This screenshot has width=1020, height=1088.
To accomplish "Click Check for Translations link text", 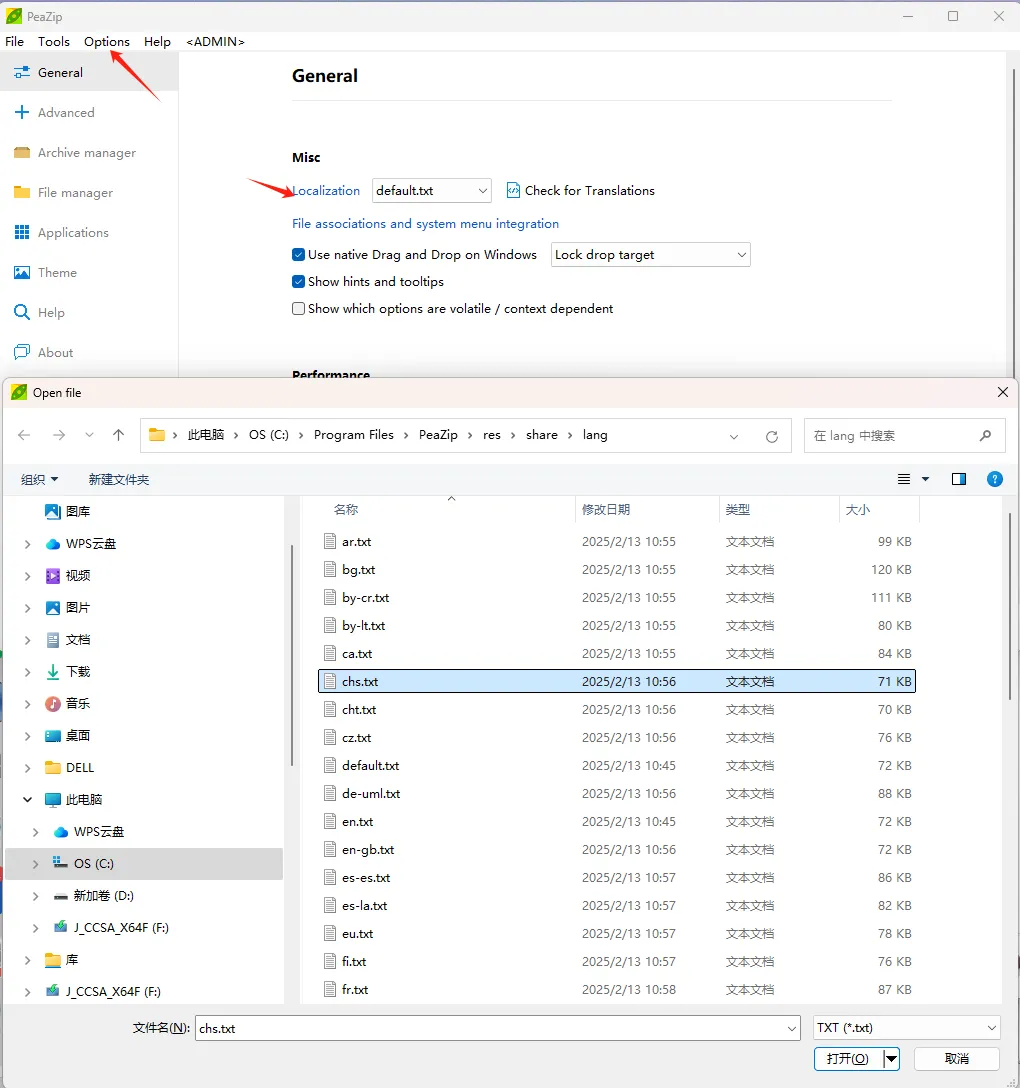I will 590,190.
